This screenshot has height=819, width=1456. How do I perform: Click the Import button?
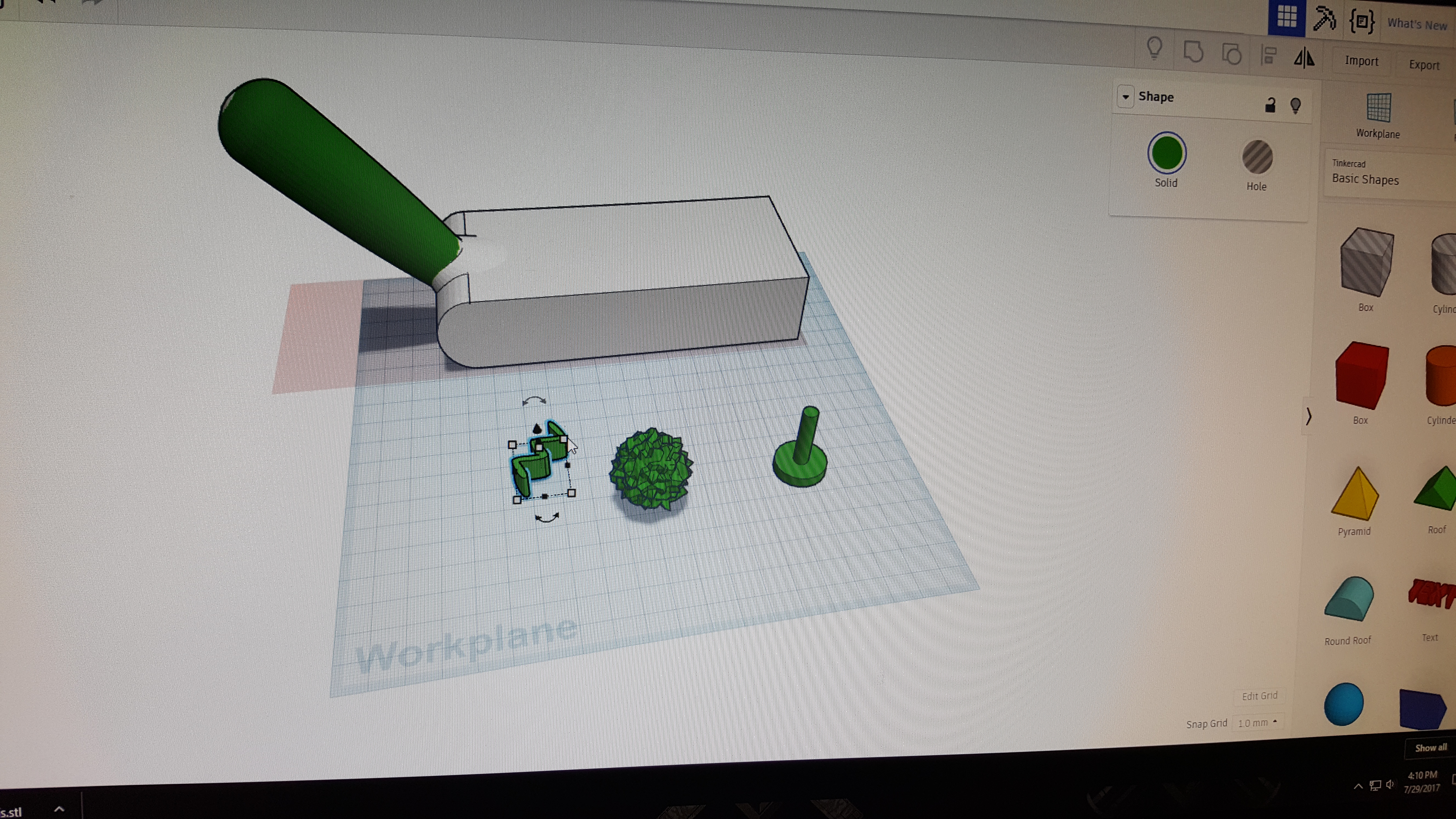pos(1361,61)
